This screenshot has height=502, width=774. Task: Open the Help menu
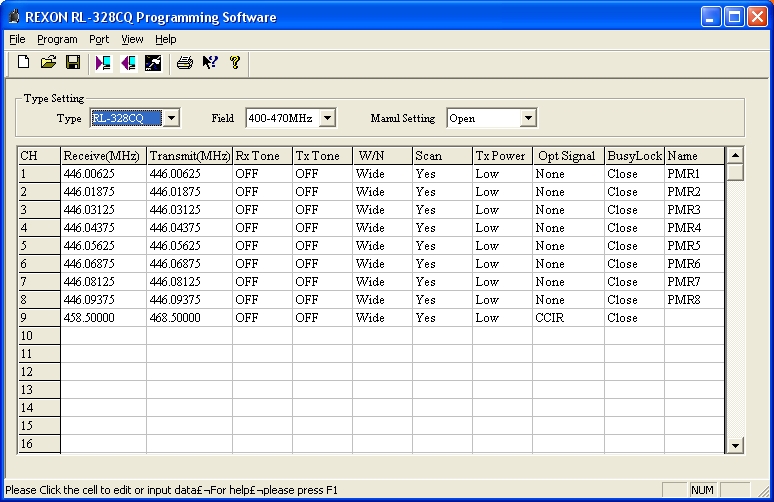165,39
